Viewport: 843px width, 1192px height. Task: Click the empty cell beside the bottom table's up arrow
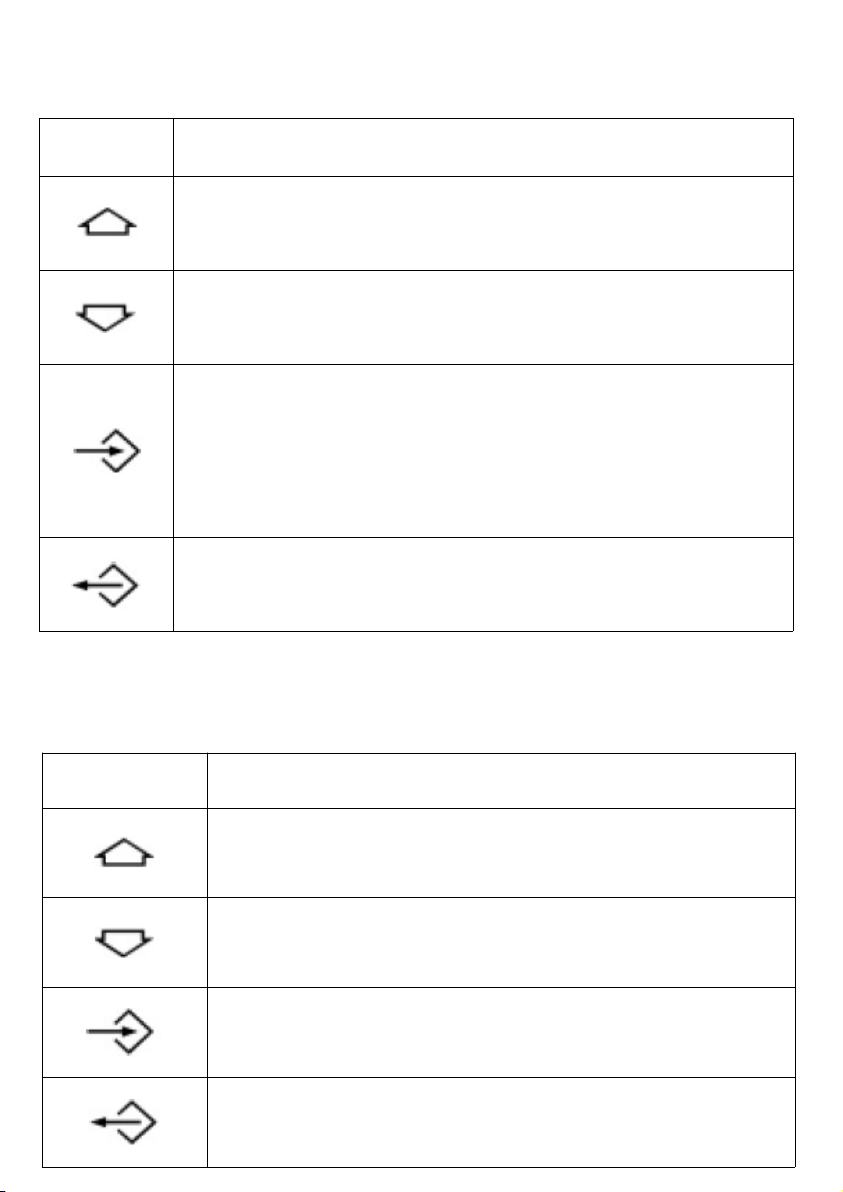[x=501, y=853]
